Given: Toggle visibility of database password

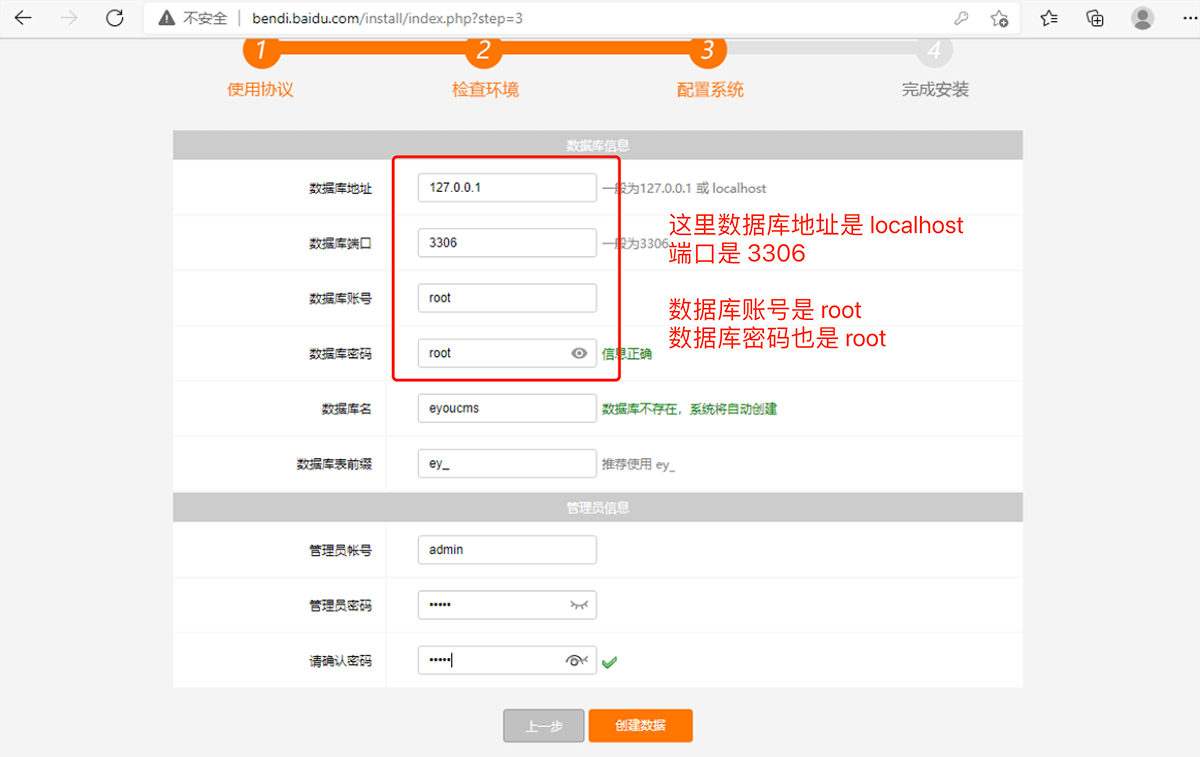Looking at the screenshot, I should pos(579,353).
